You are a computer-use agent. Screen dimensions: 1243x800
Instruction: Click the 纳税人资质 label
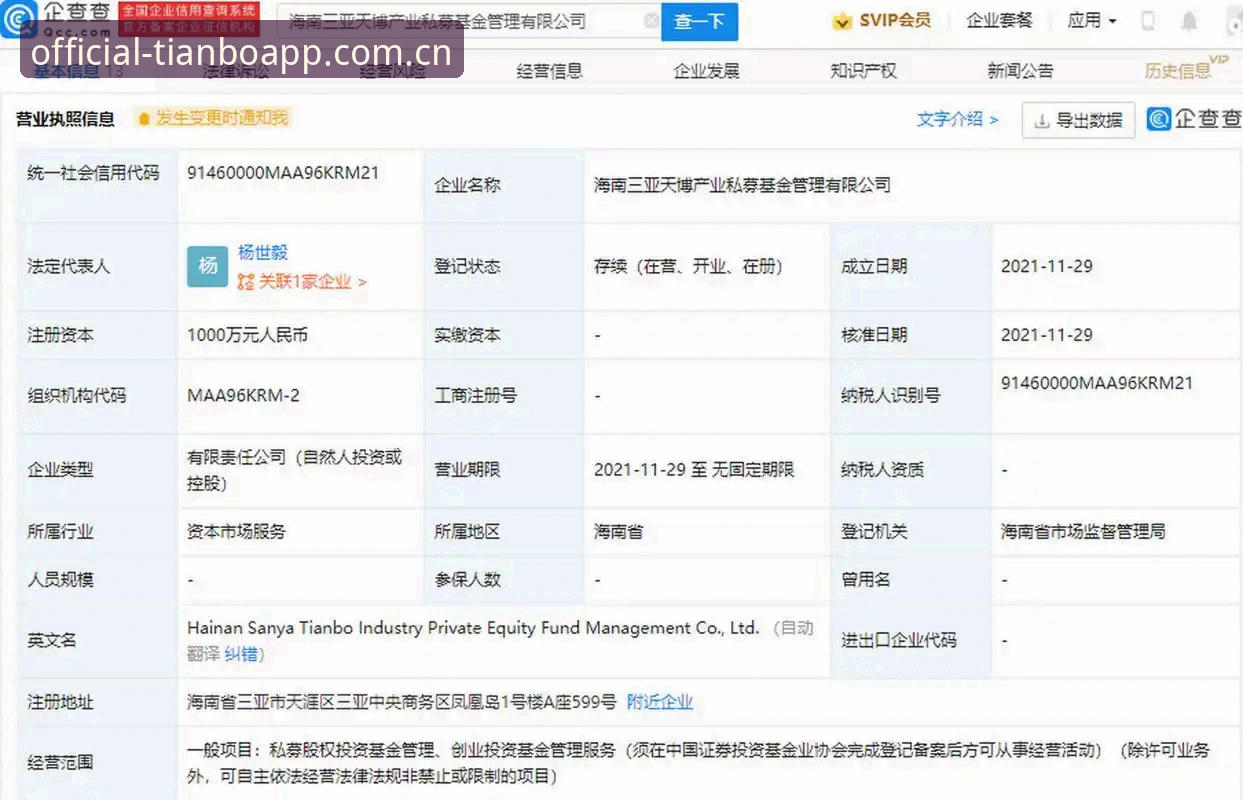[882, 469]
